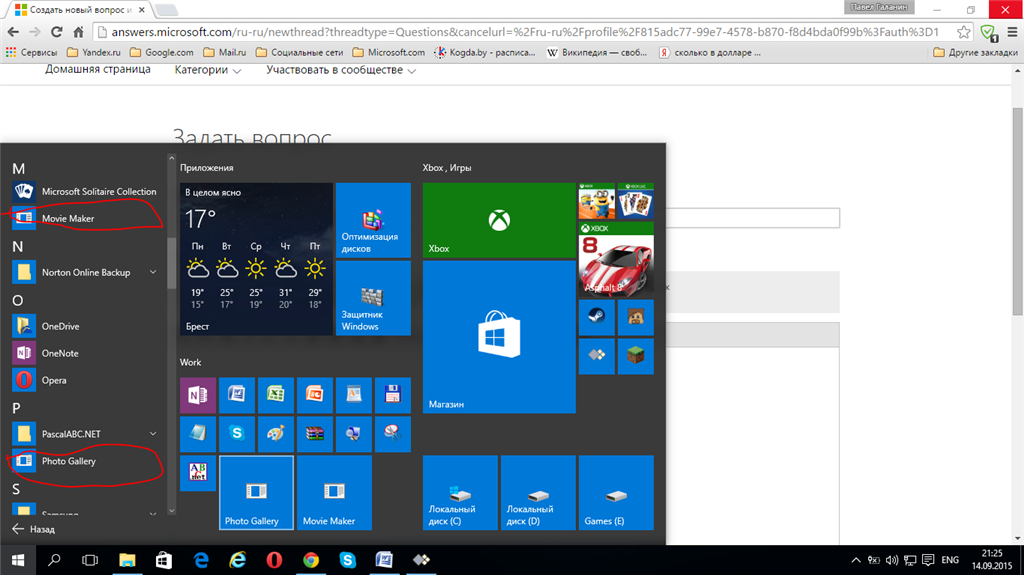The image size is (1024, 575).
Task: Jump to letter N in the app list
Action: pos(18,246)
